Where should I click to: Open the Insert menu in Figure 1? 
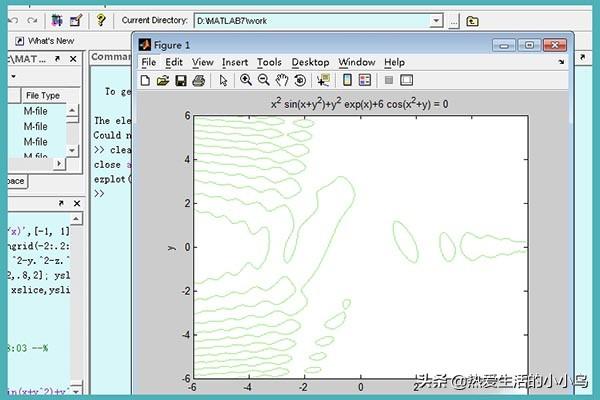pyautogui.click(x=235, y=62)
